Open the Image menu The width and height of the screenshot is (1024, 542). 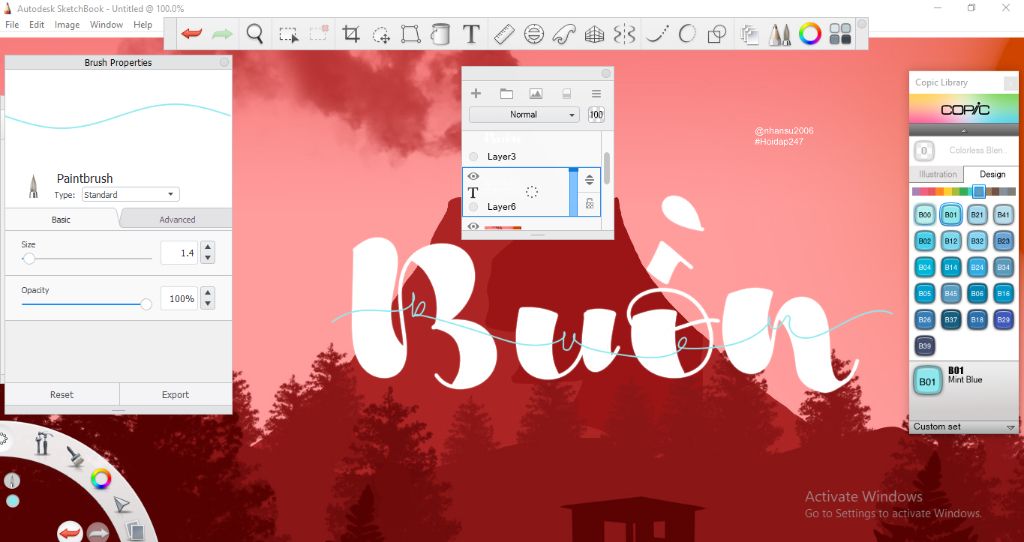(x=67, y=25)
